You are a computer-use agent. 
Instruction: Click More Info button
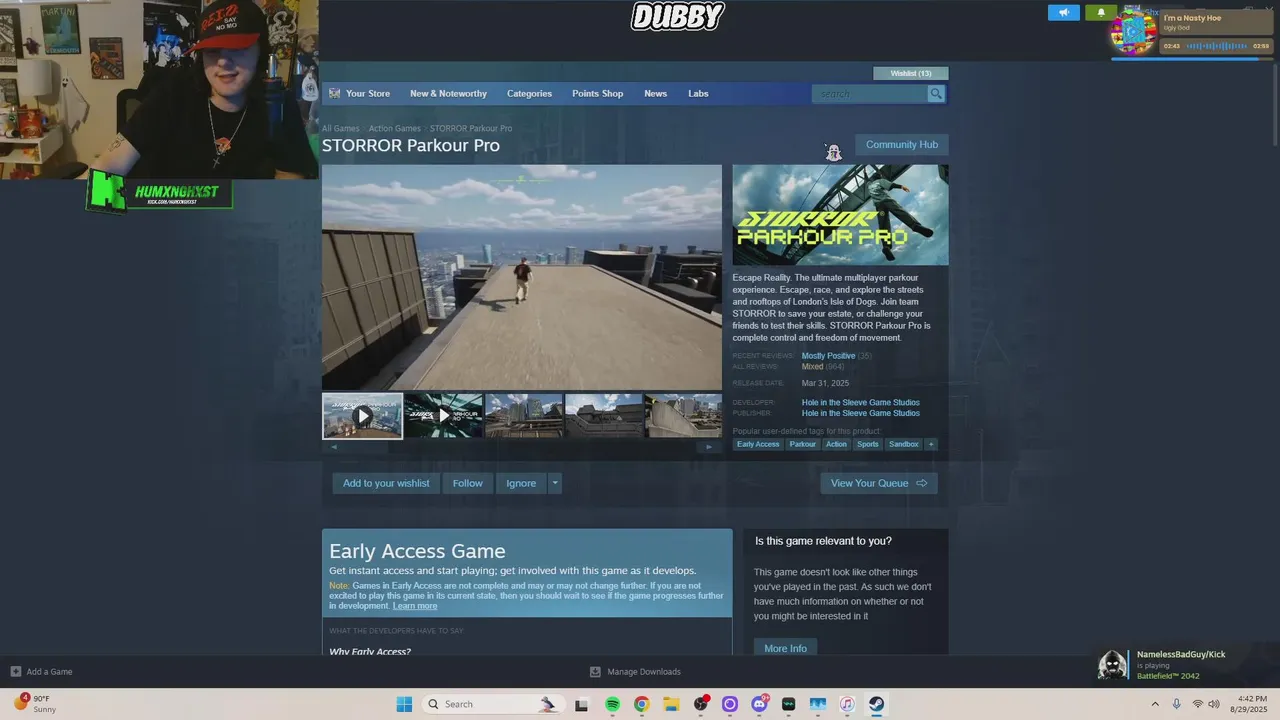tap(785, 648)
